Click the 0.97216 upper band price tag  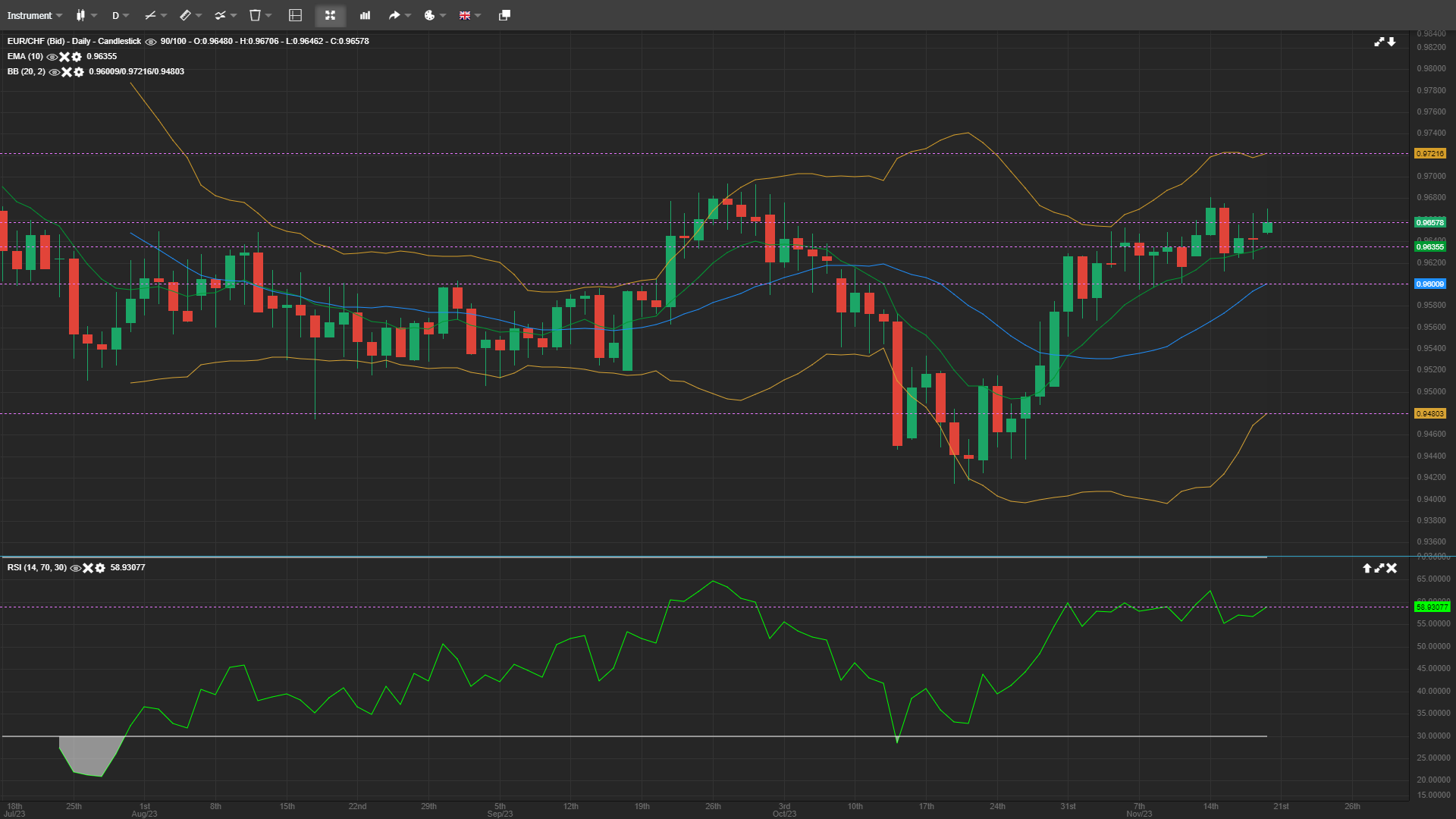(1430, 154)
